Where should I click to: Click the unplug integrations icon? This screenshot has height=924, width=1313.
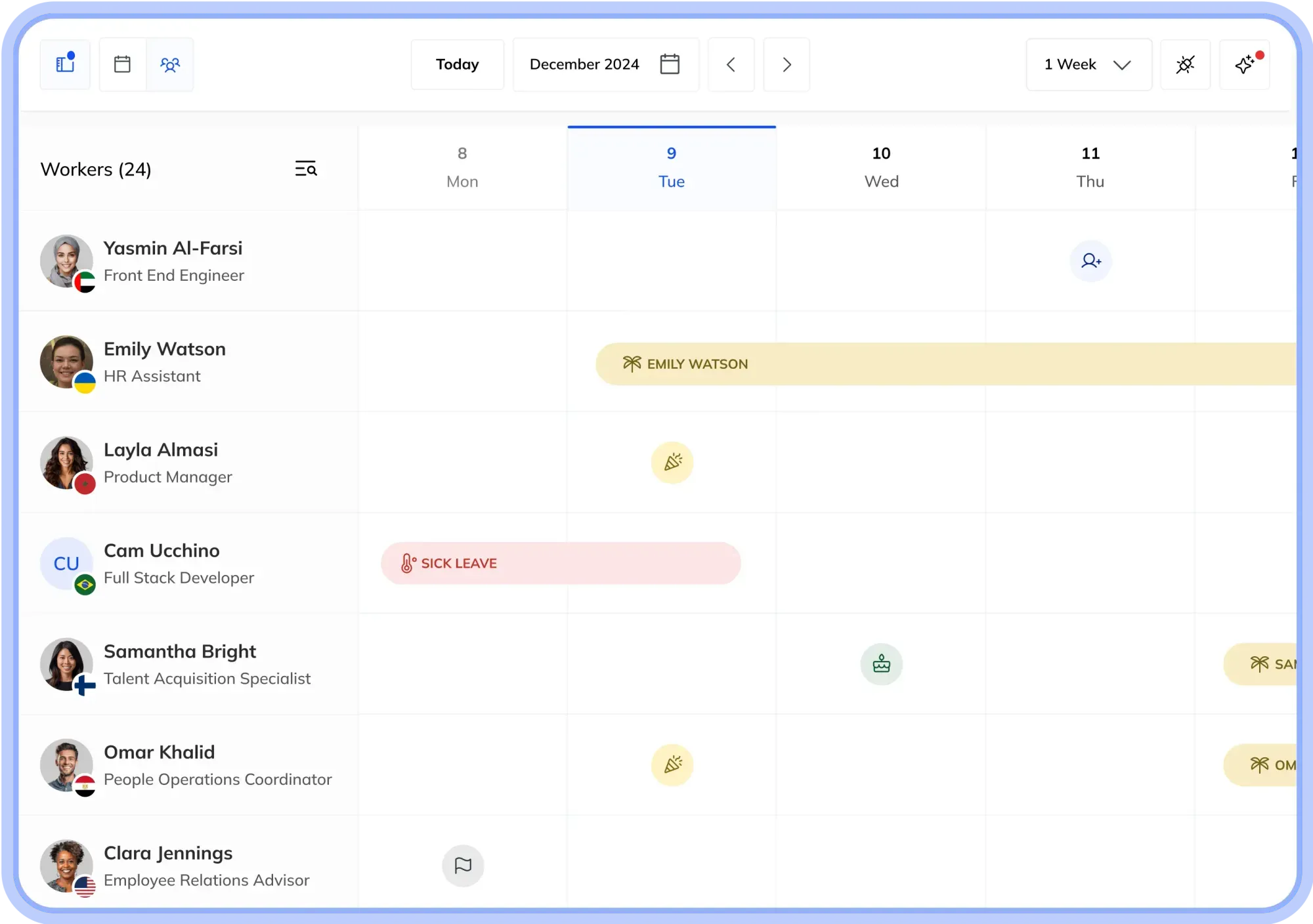1185,64
